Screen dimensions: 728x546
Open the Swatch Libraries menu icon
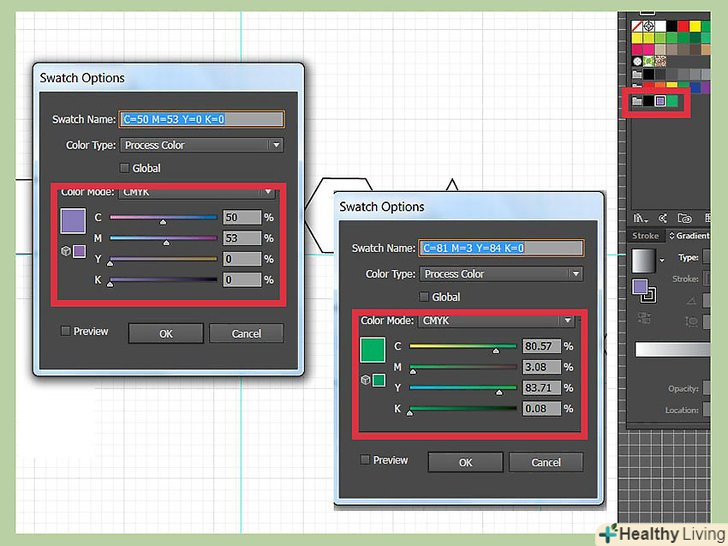click(x=637, y=217)
